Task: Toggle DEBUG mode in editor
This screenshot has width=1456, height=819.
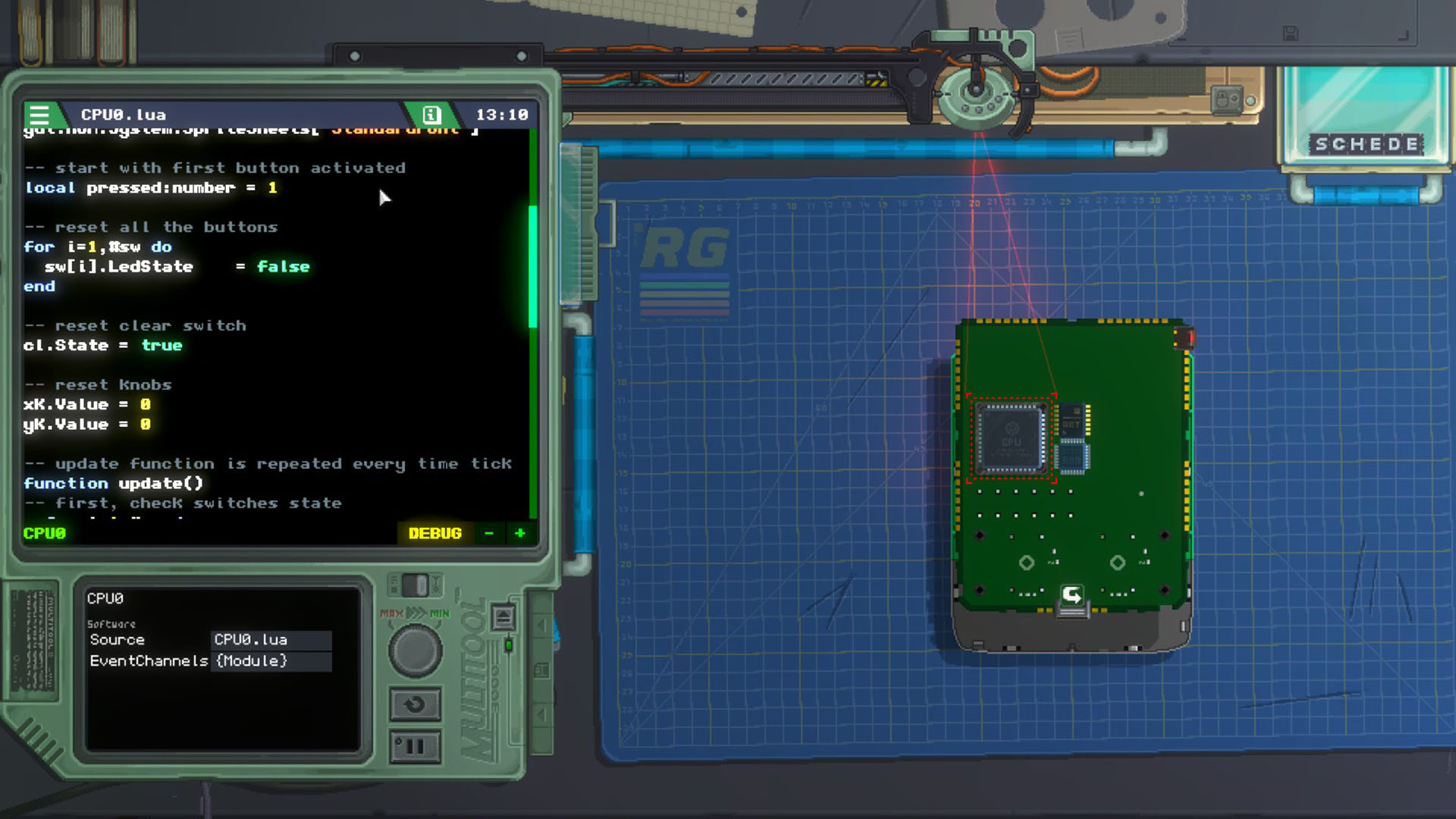Action: coord(435,534)
